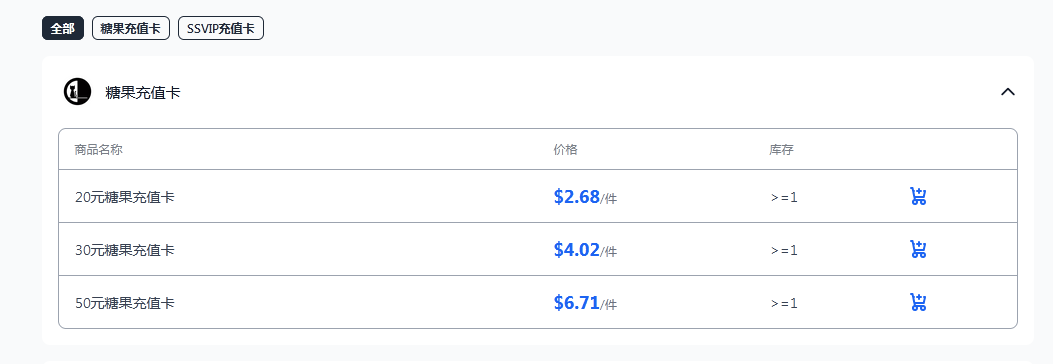This screenshot has height=364, width=1053.
Task: Click stock value of 20元糖果充值卡 row
Action: [x=784, y=197]
